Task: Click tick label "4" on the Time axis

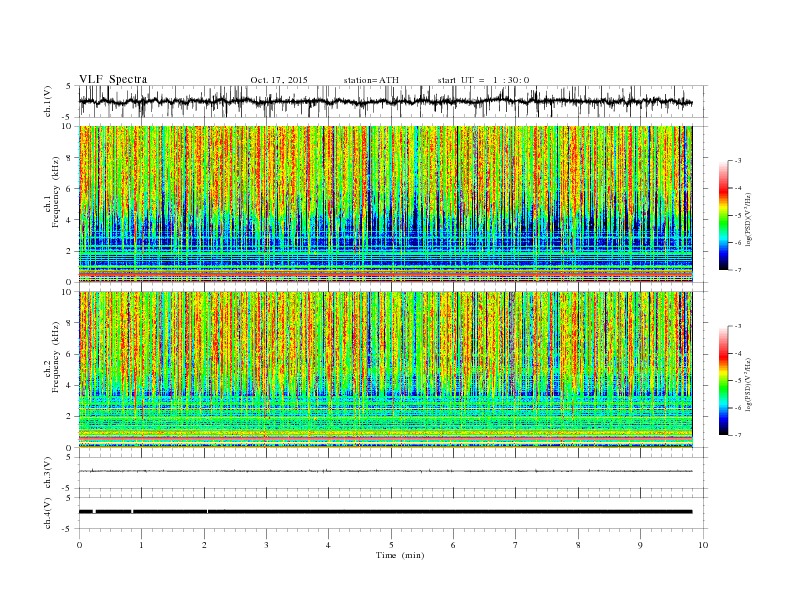Action: pyautogui.click(x=329, y=545)
